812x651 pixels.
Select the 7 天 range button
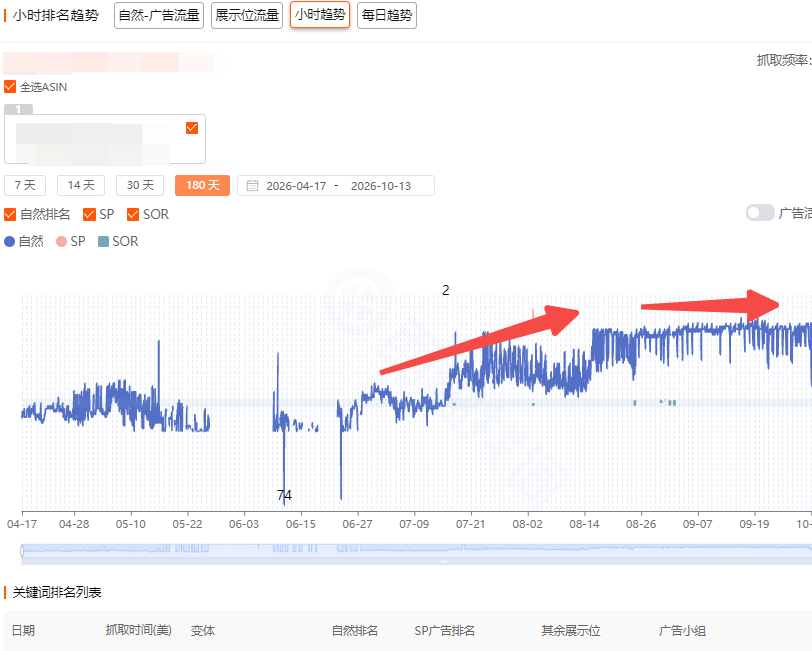point(25,185)
